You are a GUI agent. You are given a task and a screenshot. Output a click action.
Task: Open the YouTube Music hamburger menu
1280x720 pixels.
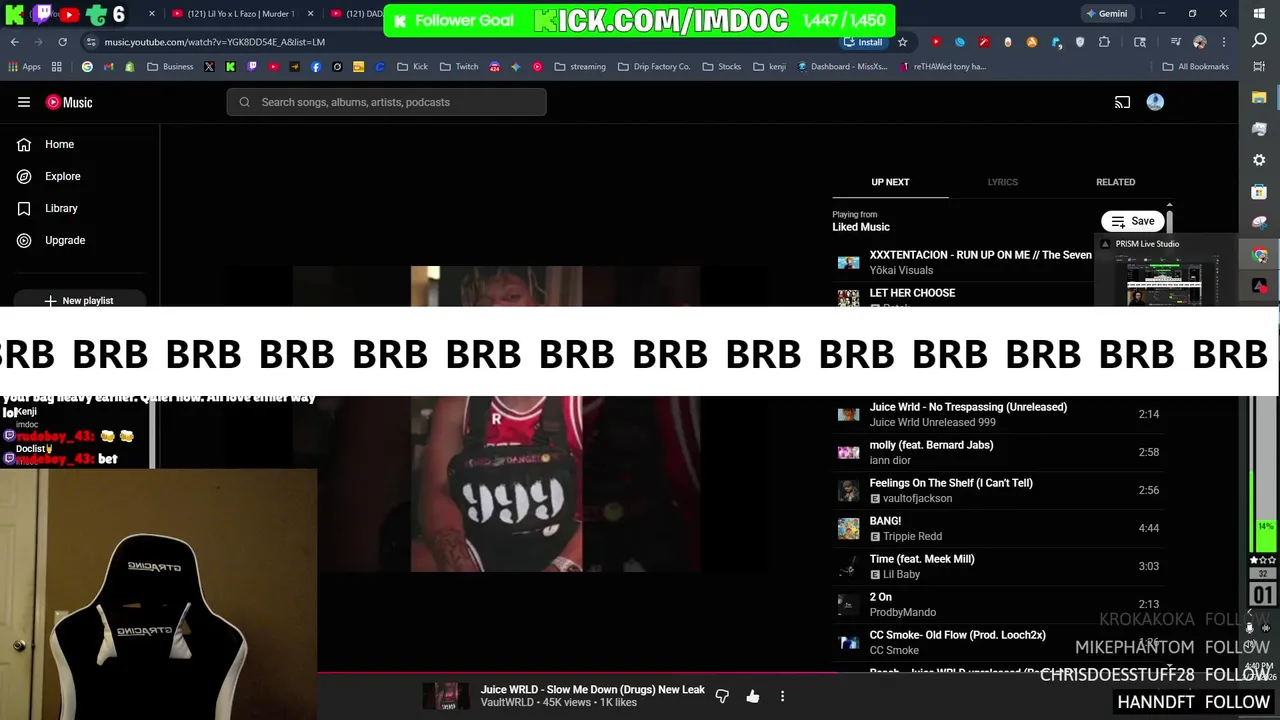[24, 102]
